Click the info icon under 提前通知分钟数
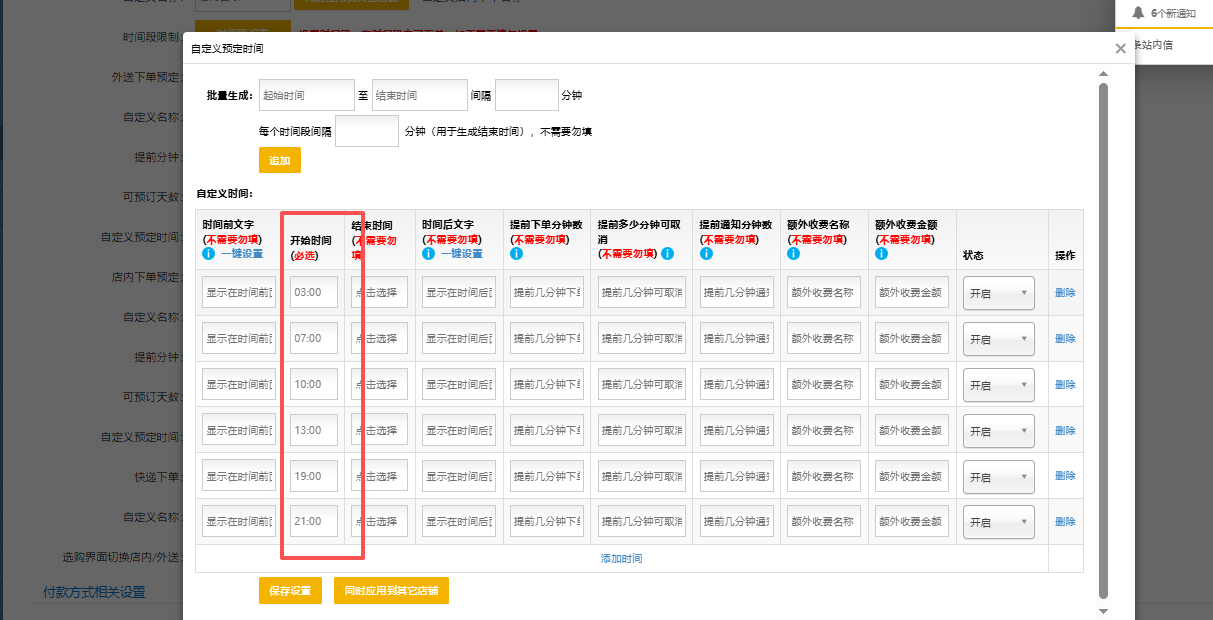1213x620 pixels. click(706, 254)
